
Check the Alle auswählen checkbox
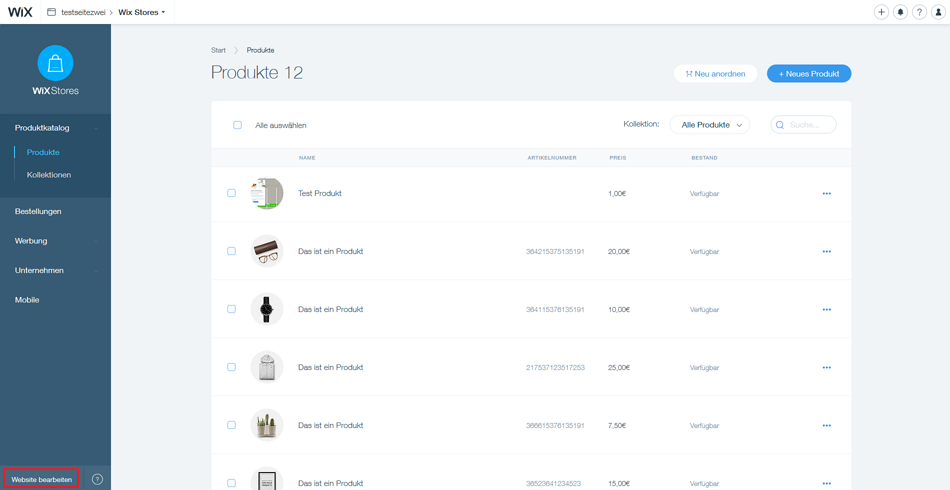click(237, 125)
